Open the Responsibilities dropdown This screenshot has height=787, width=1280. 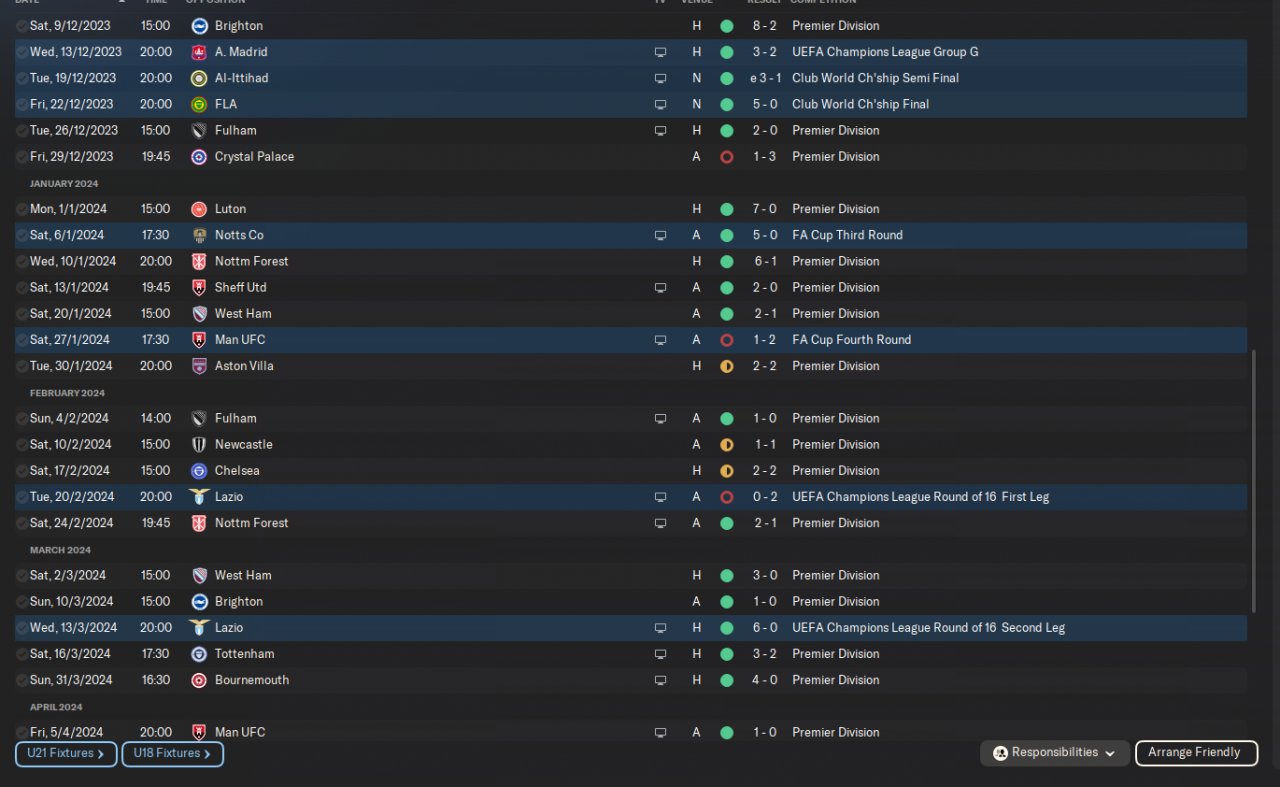1055,753
